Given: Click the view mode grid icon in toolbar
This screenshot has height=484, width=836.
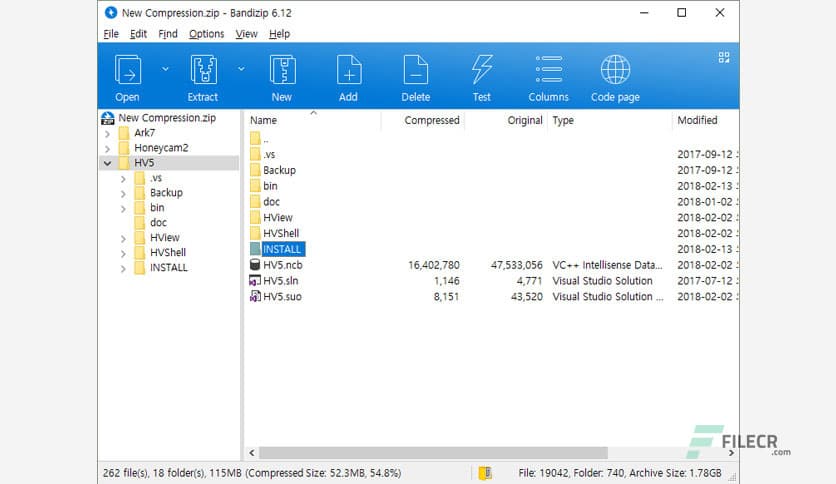Looking at the screenshot, I should pos(724,57).
